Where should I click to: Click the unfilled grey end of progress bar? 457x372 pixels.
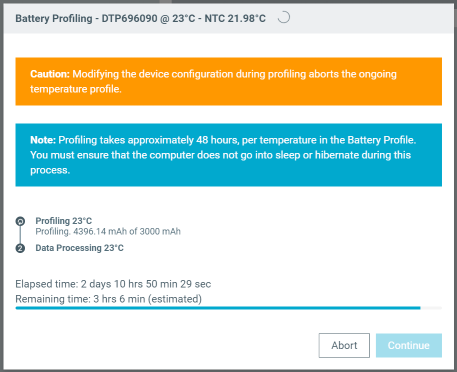point(431,308)
